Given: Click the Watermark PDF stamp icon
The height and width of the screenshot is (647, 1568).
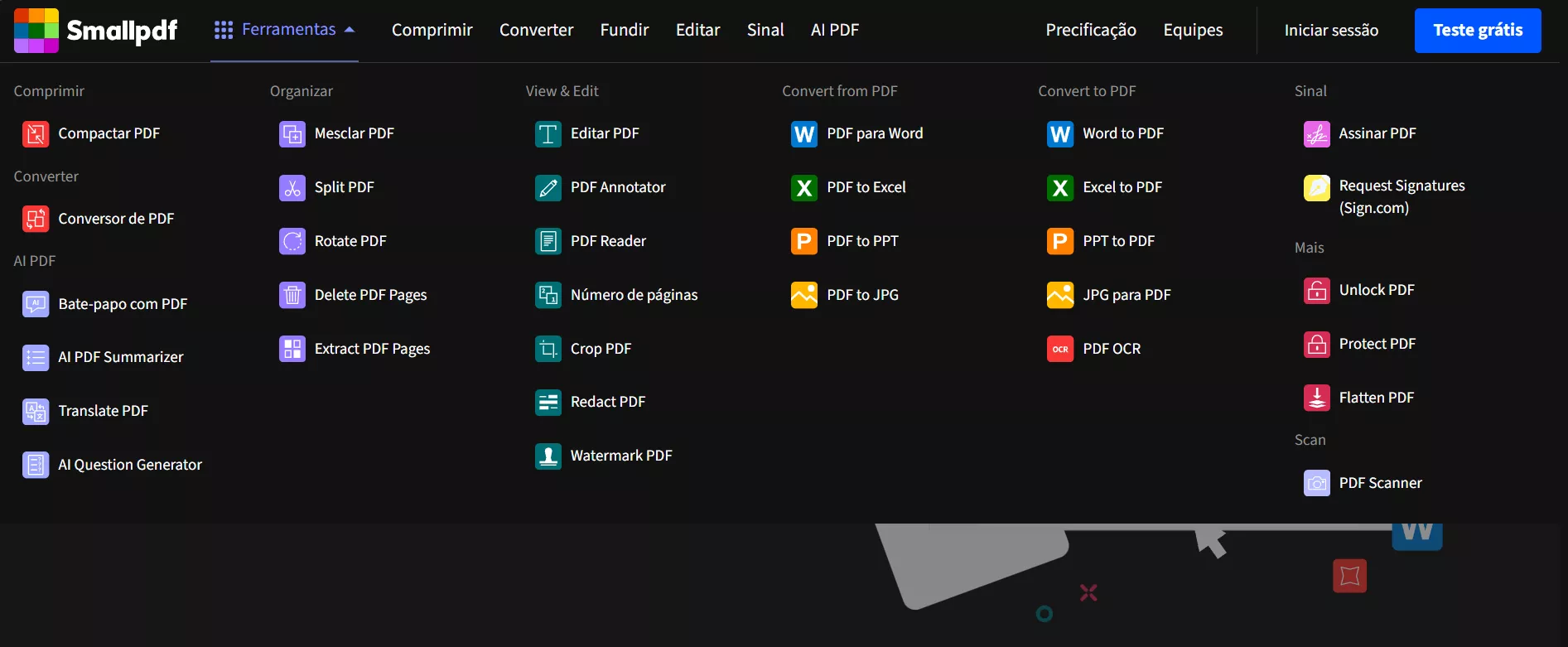Looking at the screenshot, I should pos(548,456).
